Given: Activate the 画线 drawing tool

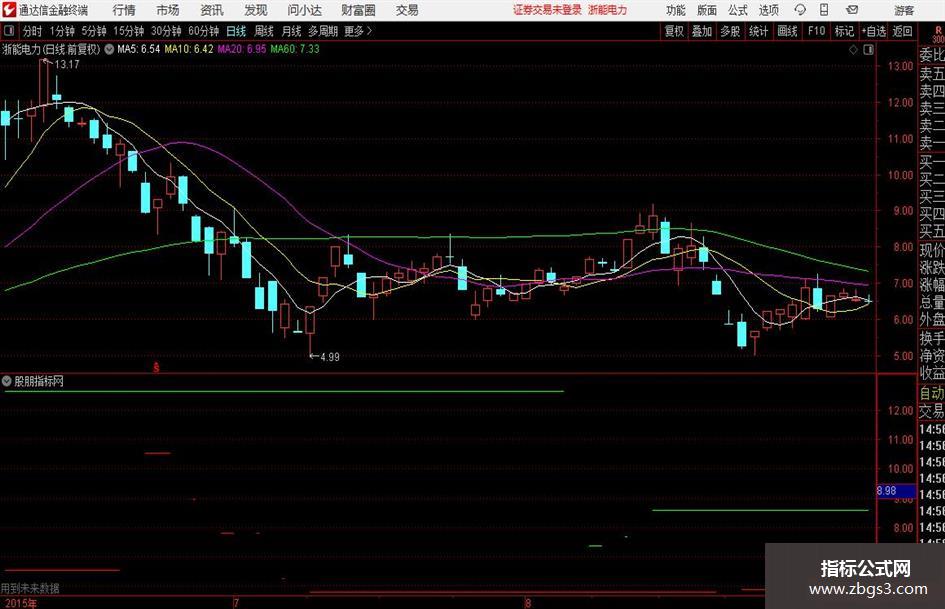Looking at the screenshot, I should point(787,31).
